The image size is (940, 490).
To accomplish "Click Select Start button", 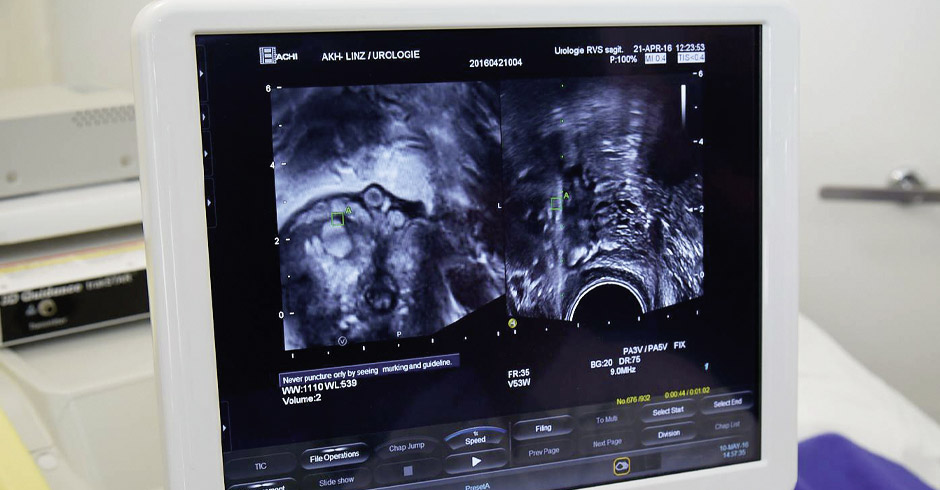I will click(x=668, y=411).
